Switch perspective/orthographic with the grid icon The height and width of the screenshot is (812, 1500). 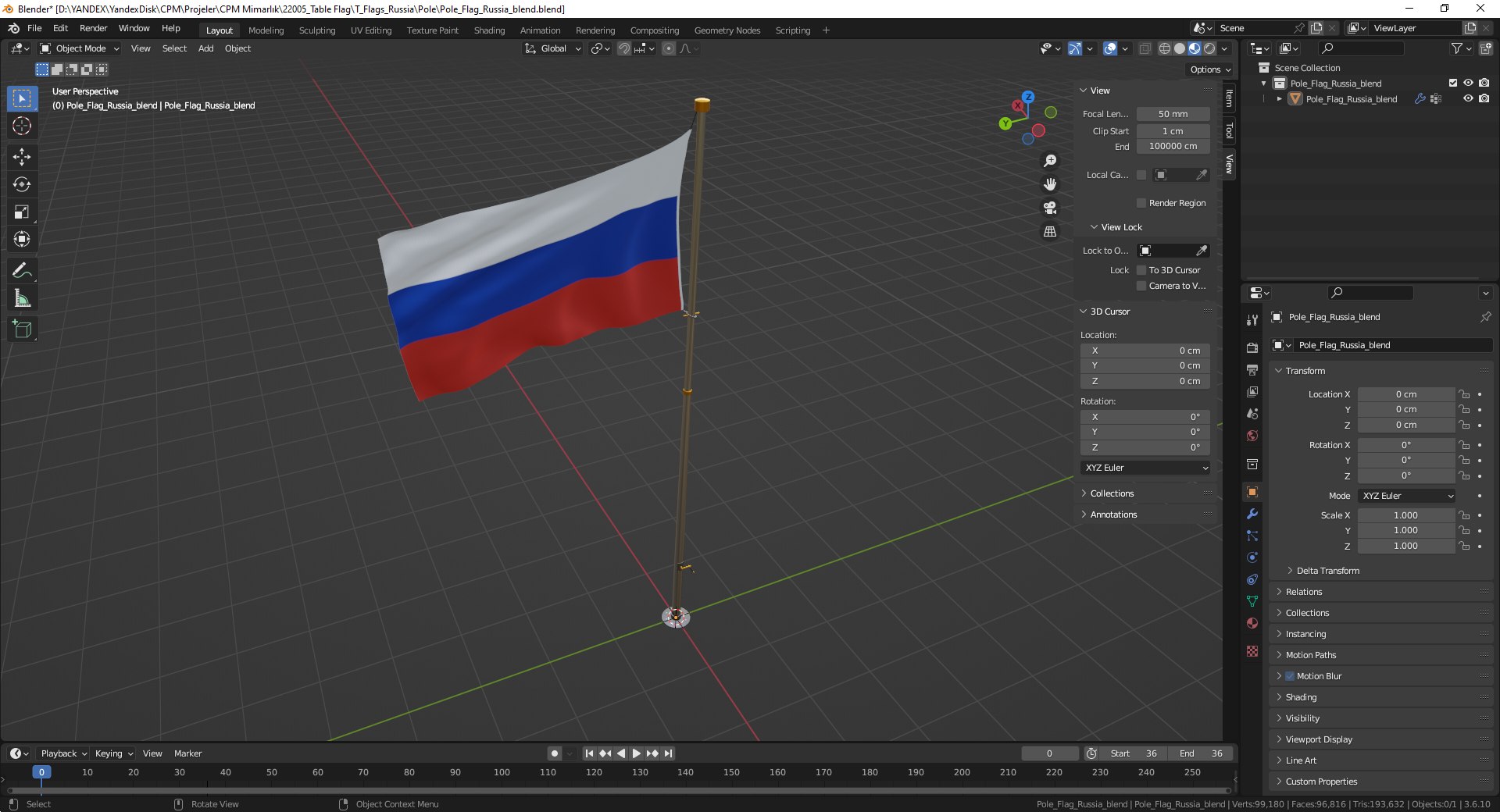(1050, 232)
